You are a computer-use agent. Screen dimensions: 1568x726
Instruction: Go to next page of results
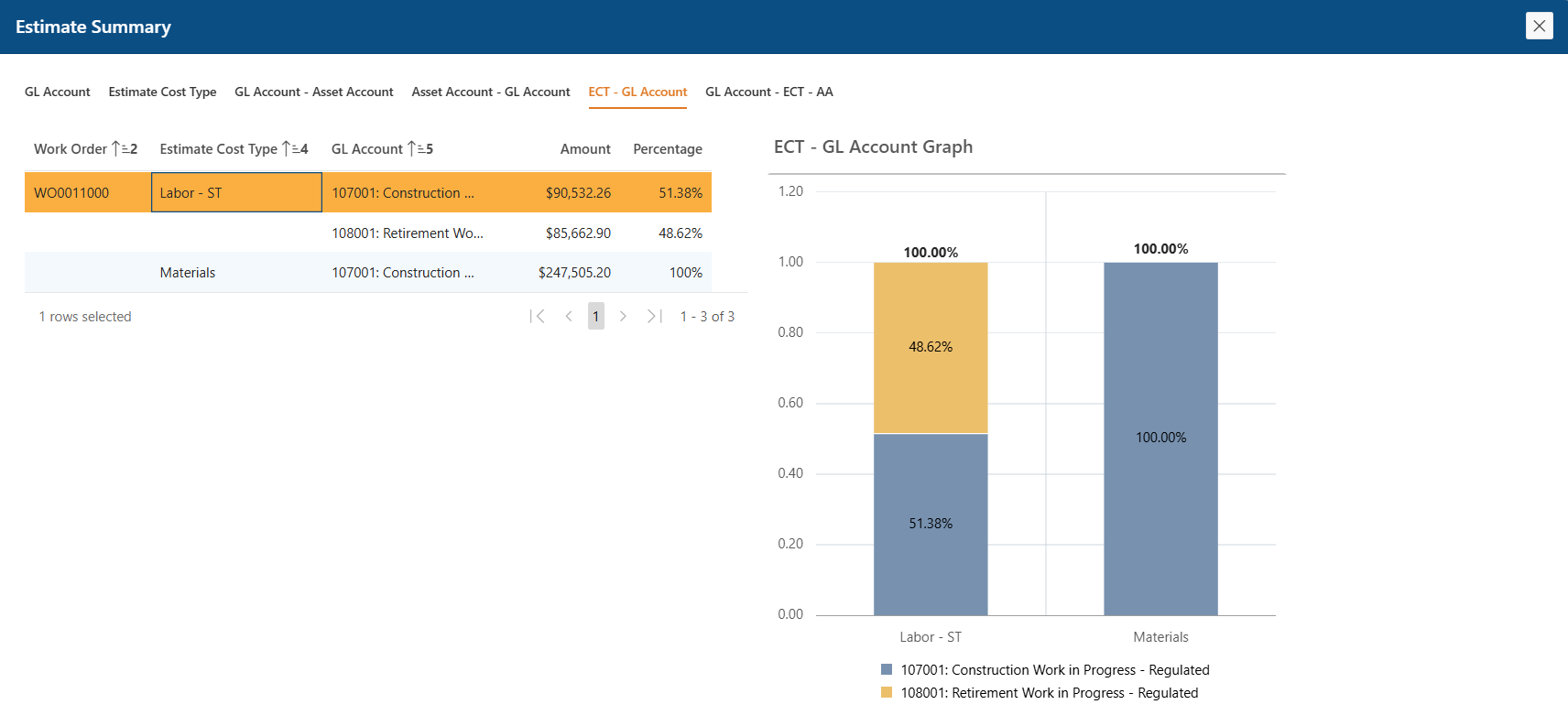(x=623, y=316)
